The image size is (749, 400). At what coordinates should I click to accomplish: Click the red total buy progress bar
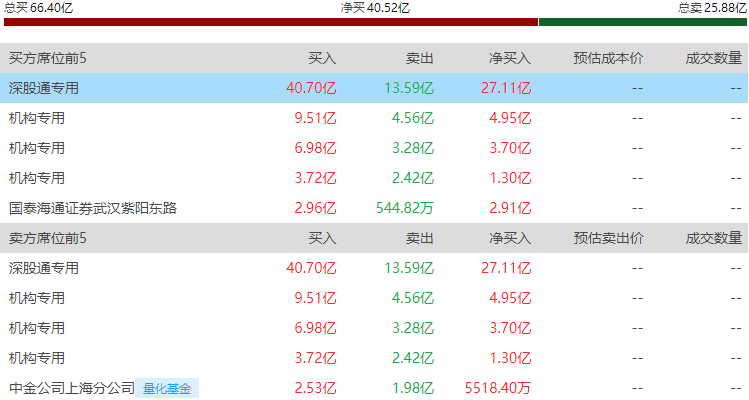[270, 22]
